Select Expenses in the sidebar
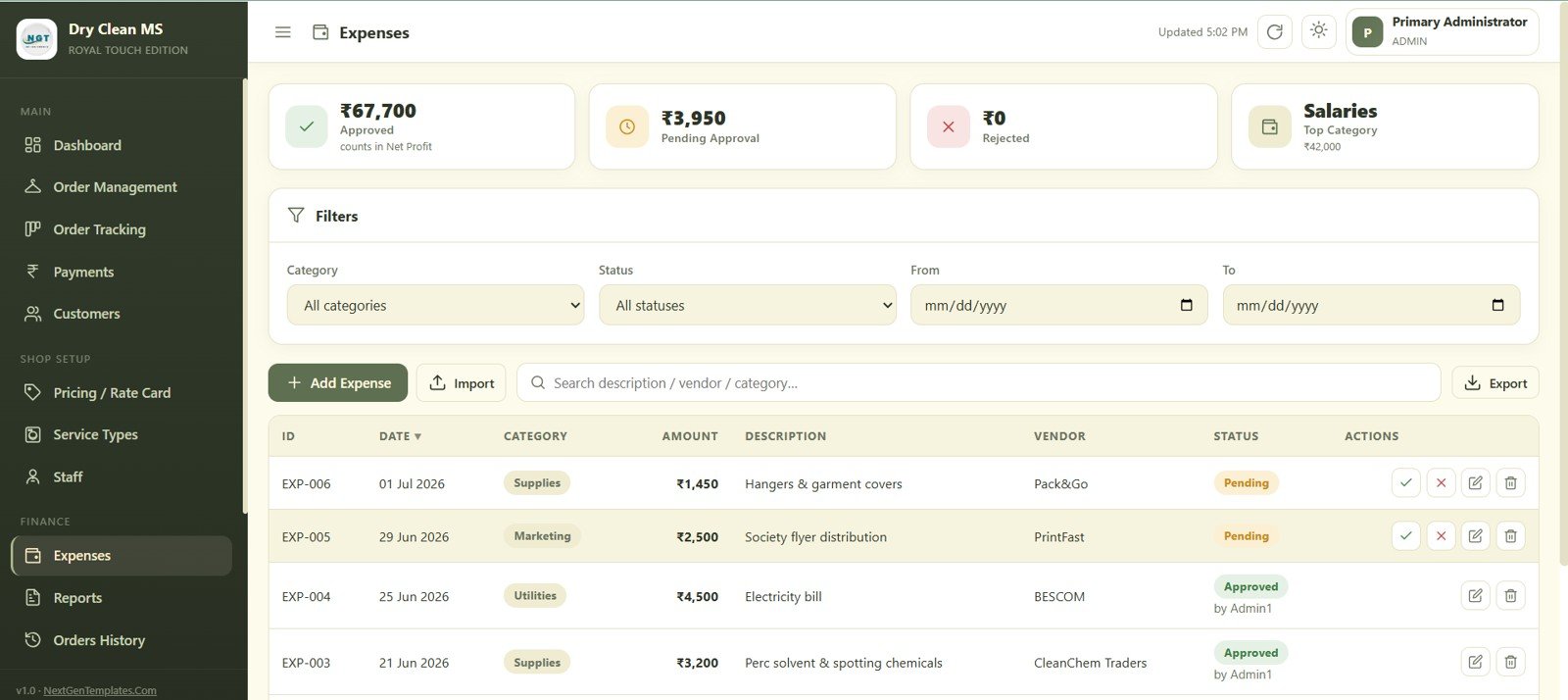The width and height of the screenshot is (1568, 700). 122,556
